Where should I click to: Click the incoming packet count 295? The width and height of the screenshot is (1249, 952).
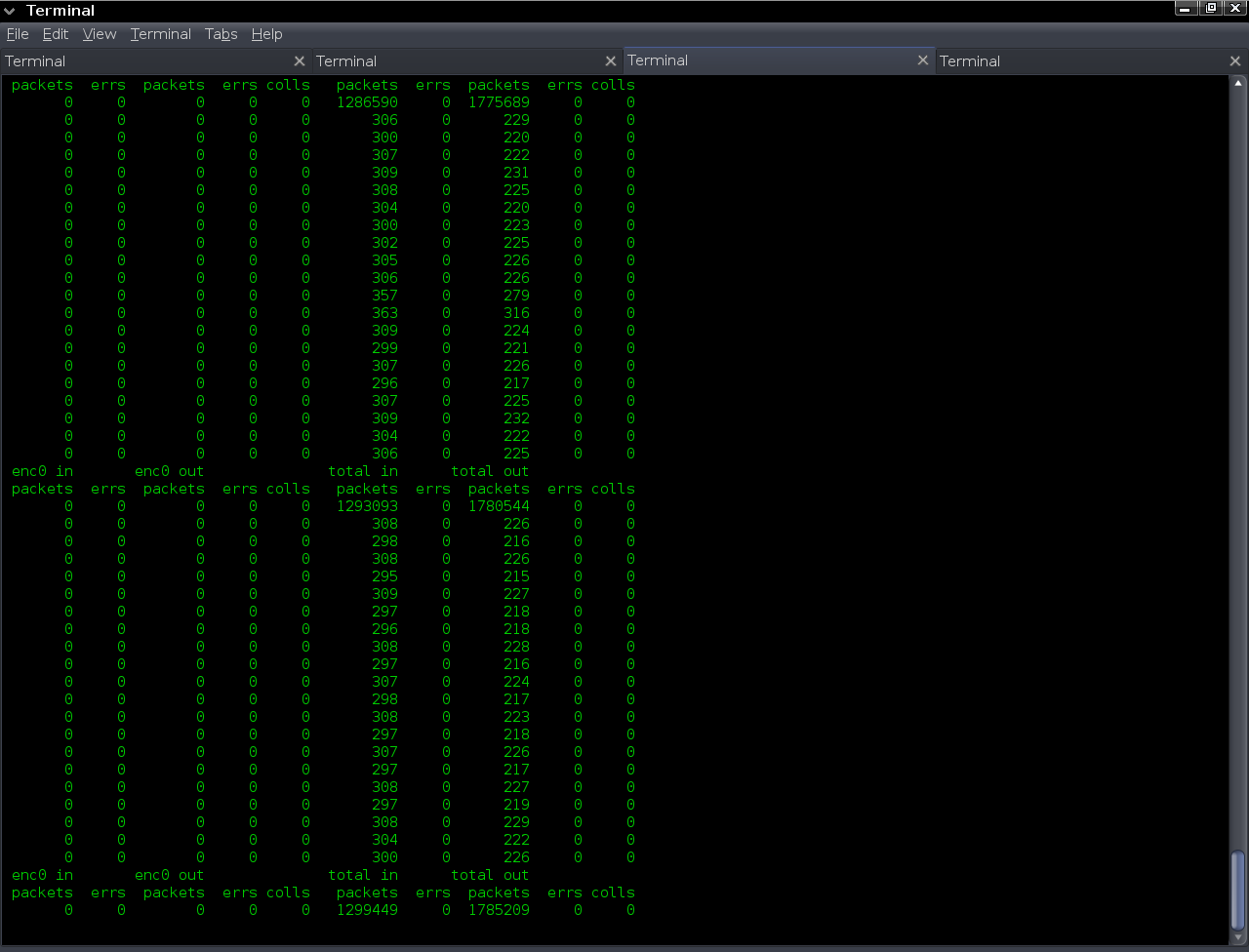[384, 576]
